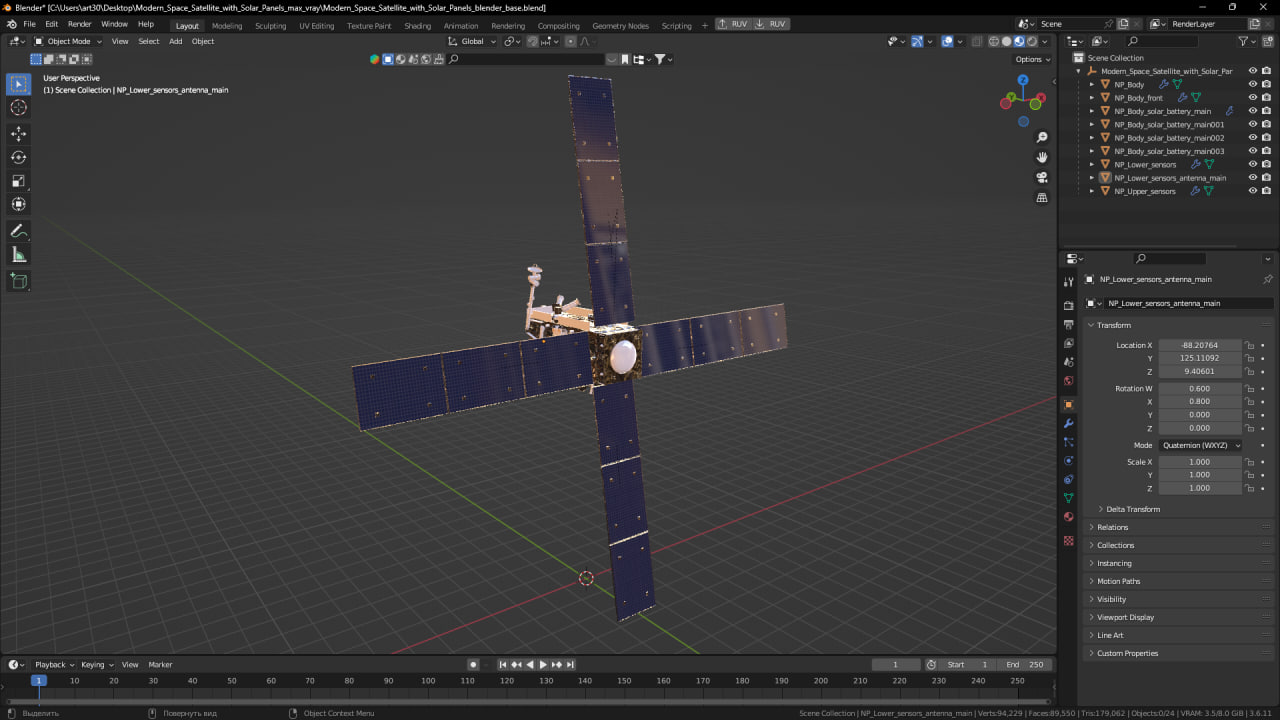Toggle camera view in viewport
Viewport: 1280px width, 720px height.
(x=1042, y=177)
